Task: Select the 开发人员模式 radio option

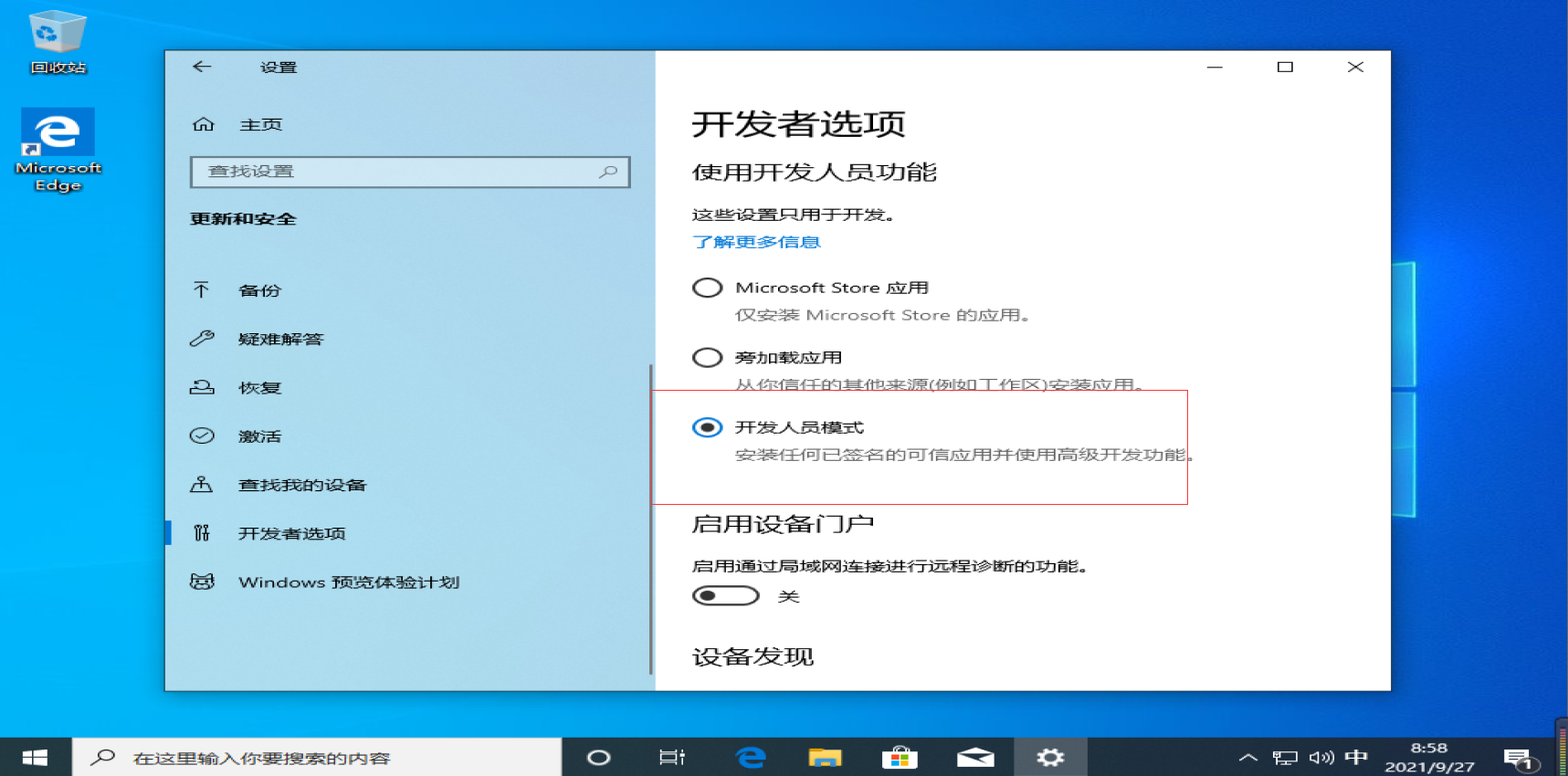Action: tap(708, 427)
